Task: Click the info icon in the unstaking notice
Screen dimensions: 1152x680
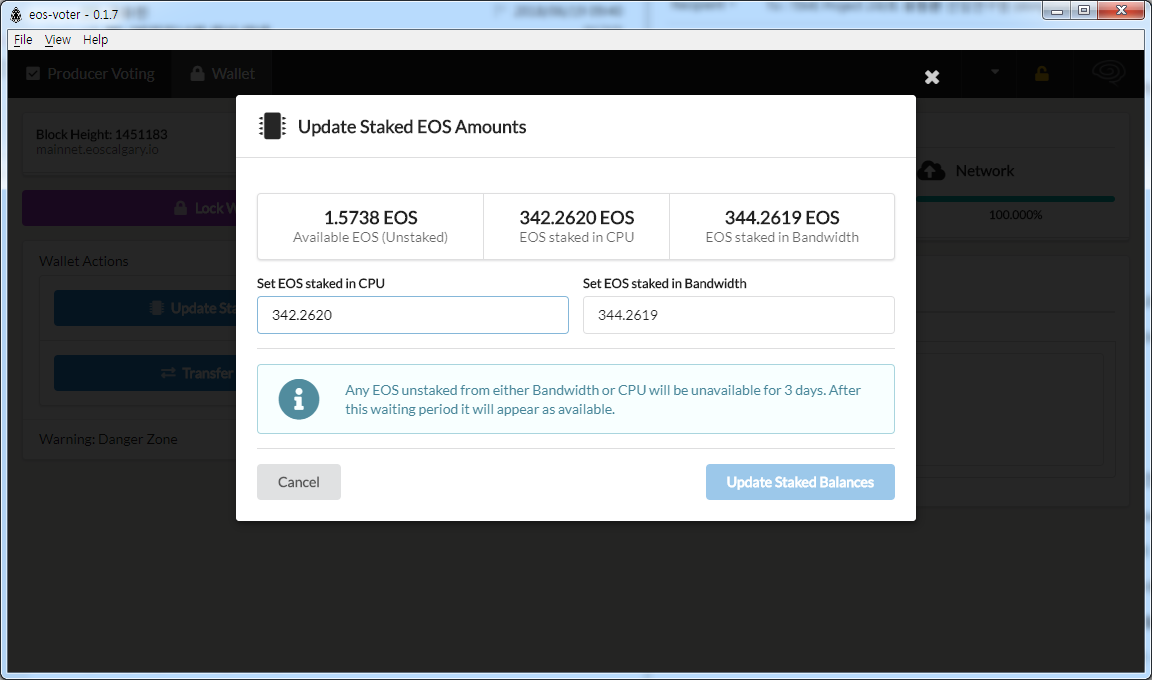Action: 299,399
